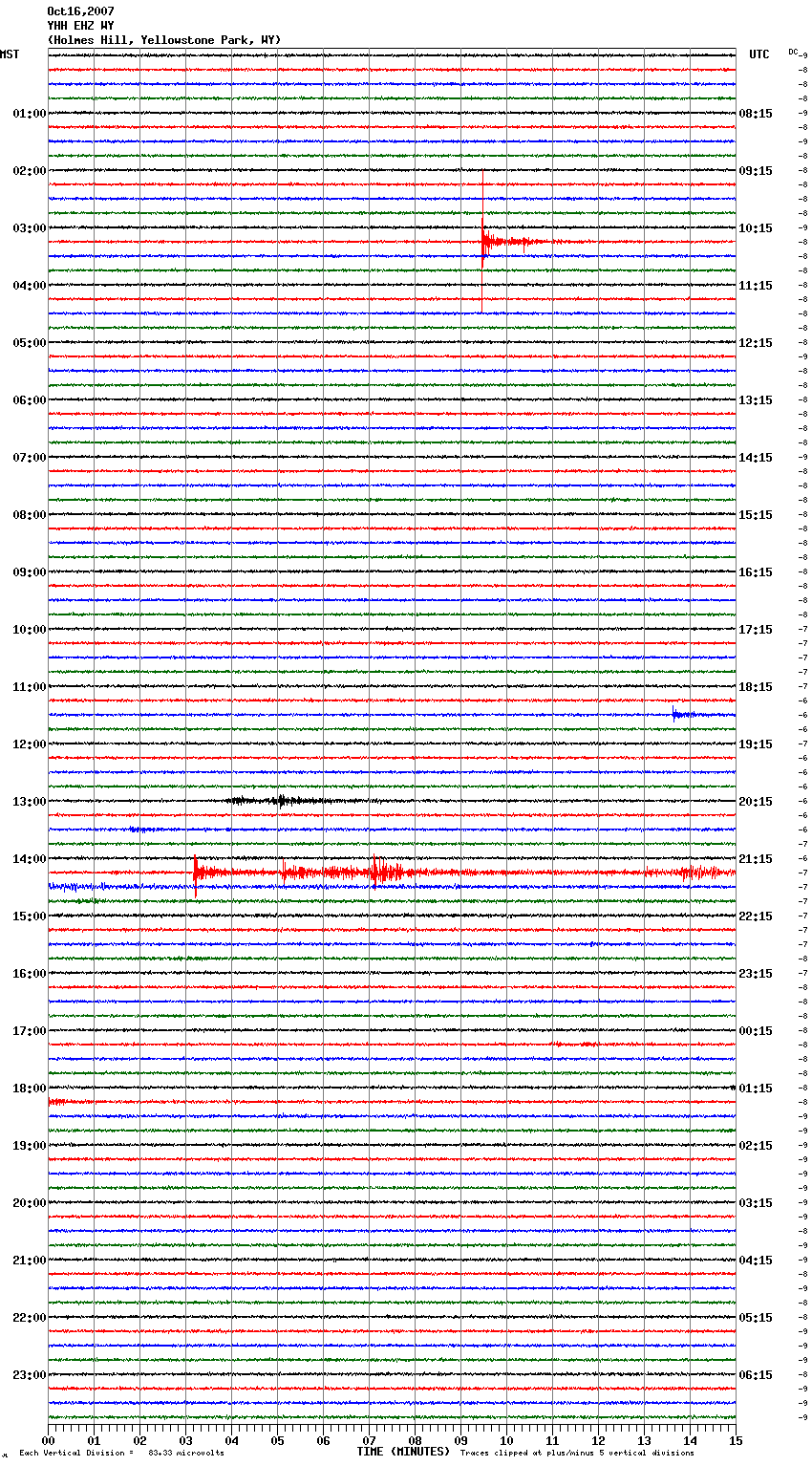812x1466 pixels.
Task: Select the 16:00 MST time label
Action: (29, 974)
